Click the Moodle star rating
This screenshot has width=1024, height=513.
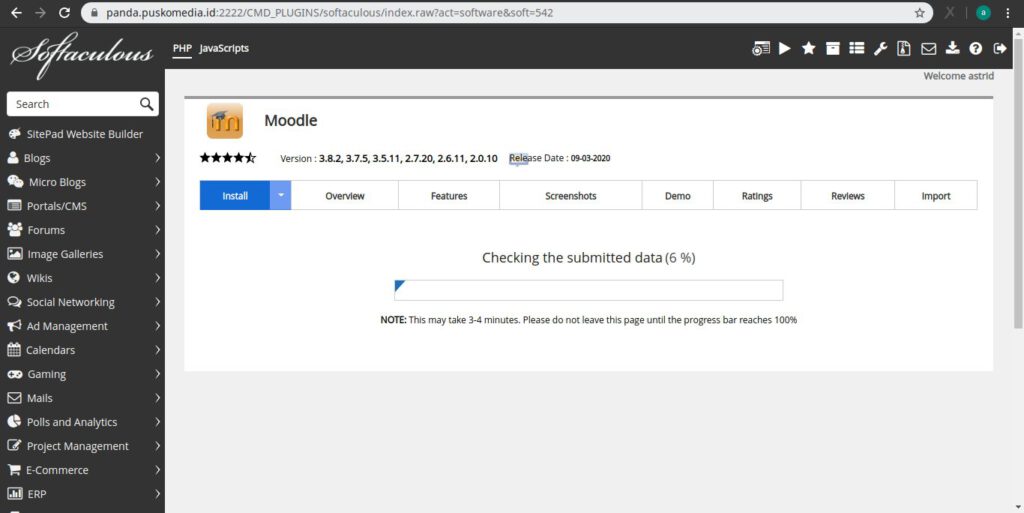228,158
